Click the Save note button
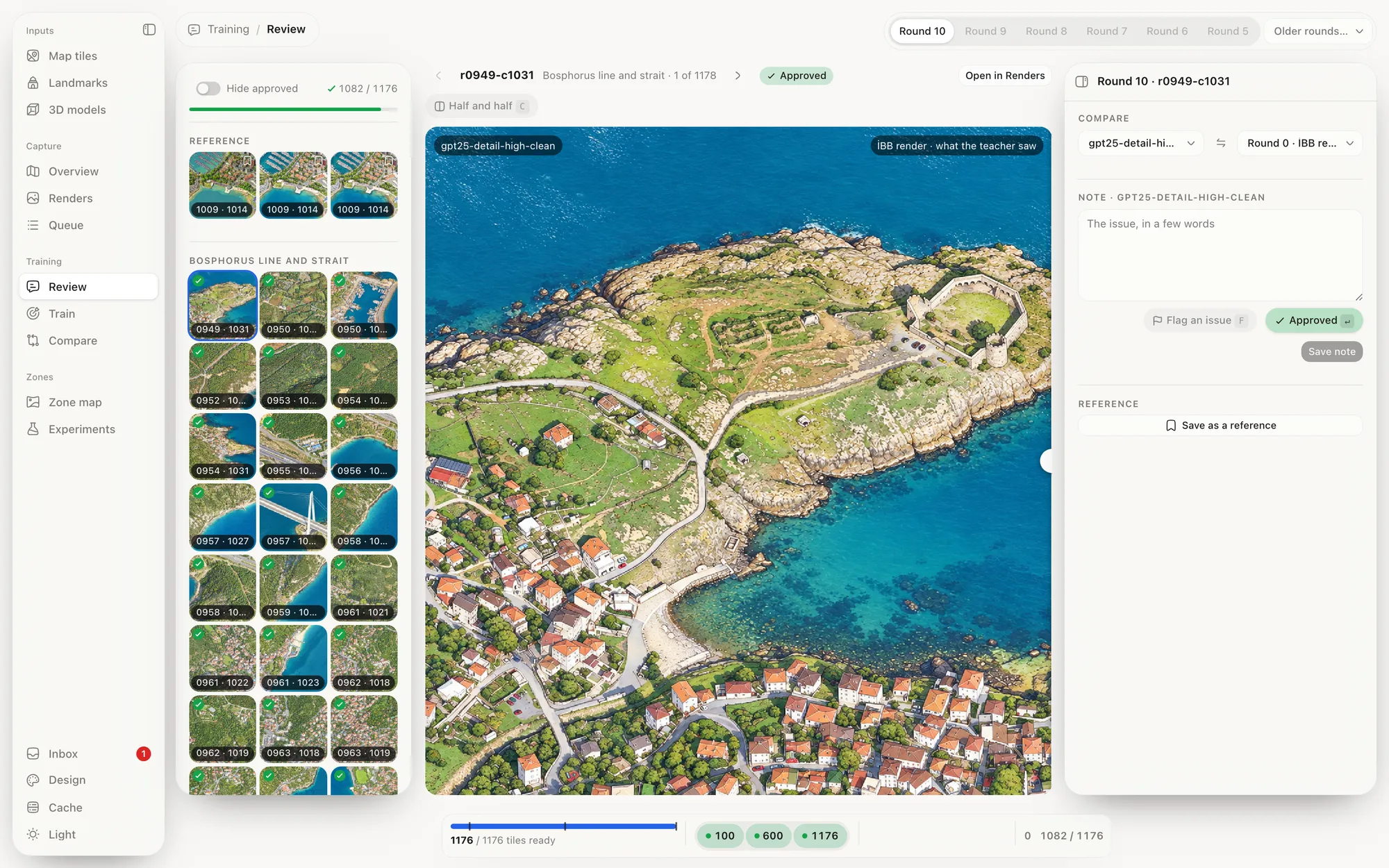Viewport: 1389px width, 868px height. coord(1331,351)
